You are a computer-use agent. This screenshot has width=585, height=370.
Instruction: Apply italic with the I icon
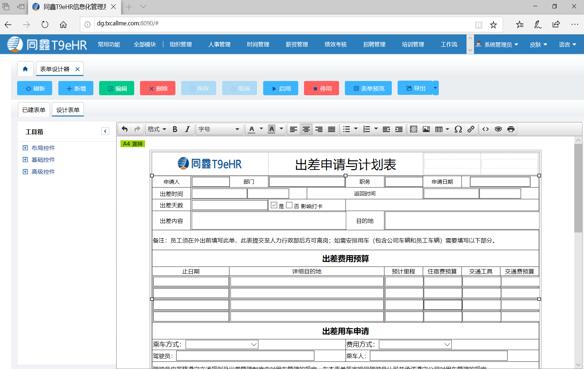187,129
